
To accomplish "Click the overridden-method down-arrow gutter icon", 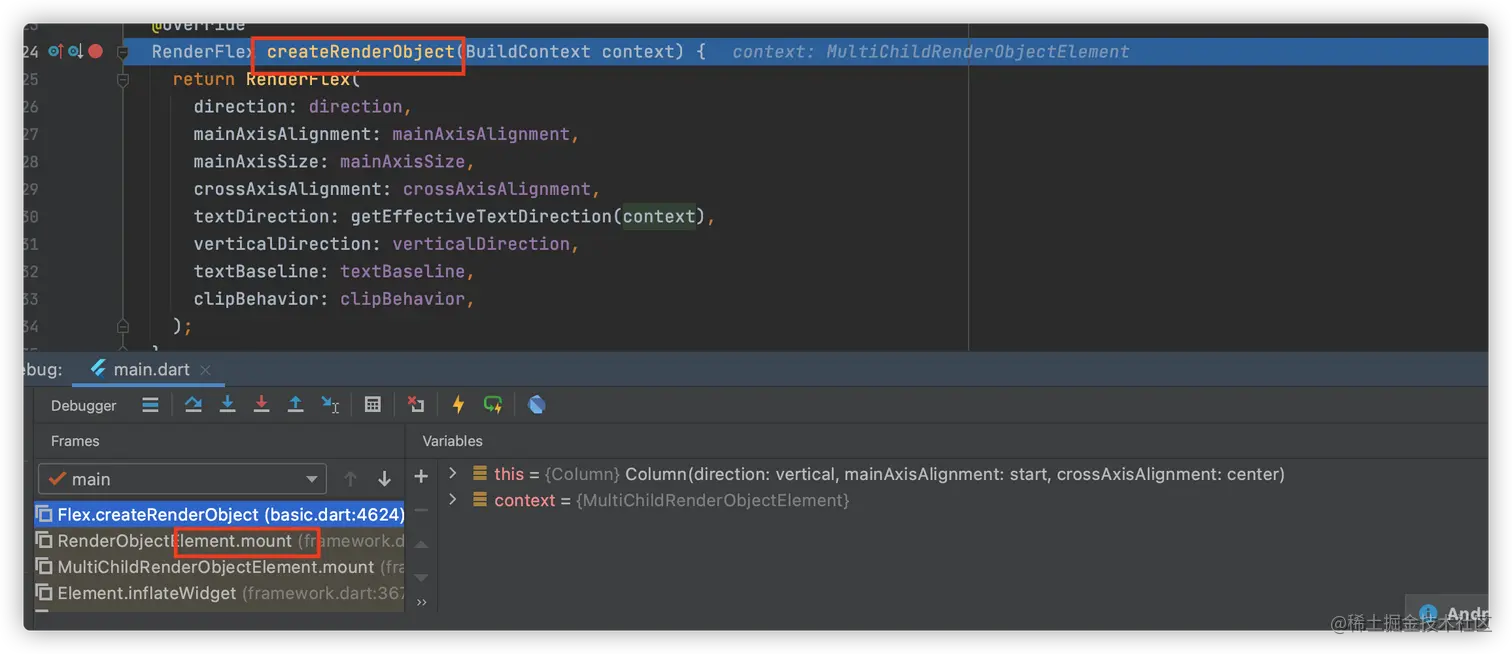I will [x=75, y=51].
